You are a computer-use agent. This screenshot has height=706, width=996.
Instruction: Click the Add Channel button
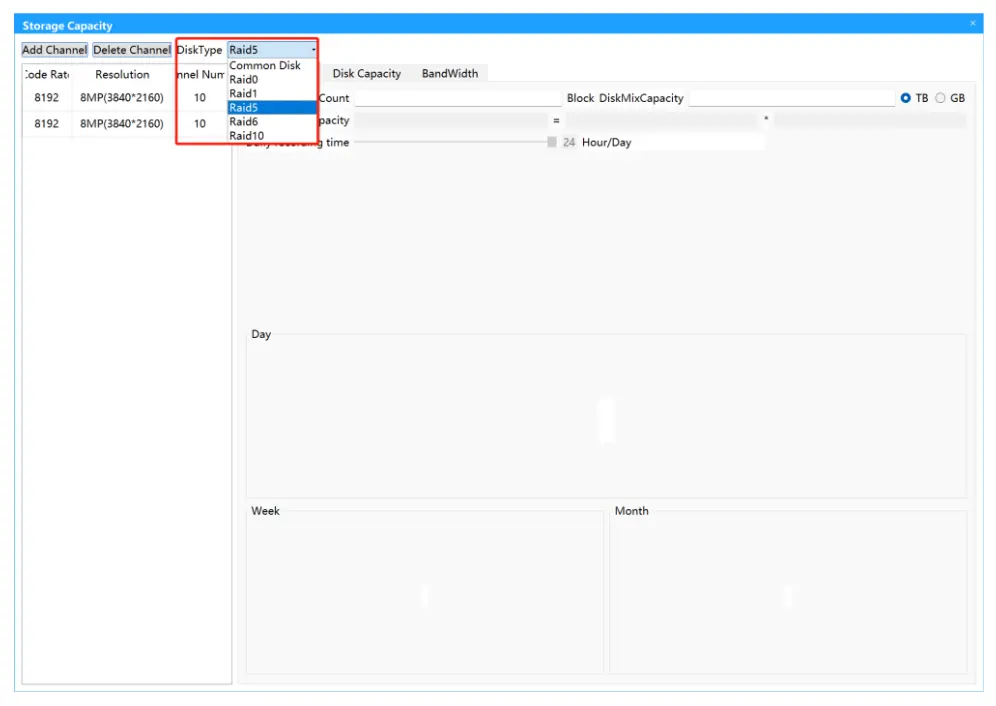55,50
